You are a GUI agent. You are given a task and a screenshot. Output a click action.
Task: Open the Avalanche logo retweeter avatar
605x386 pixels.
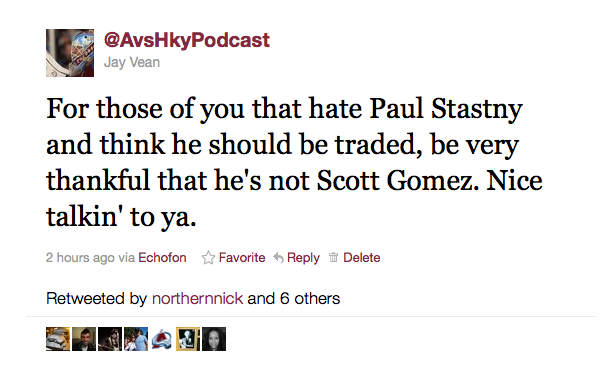pos(162,339)
